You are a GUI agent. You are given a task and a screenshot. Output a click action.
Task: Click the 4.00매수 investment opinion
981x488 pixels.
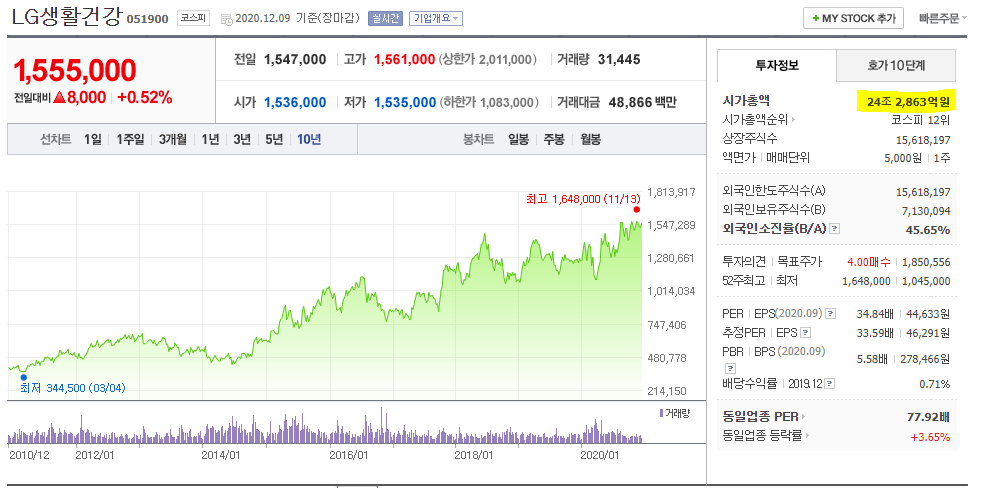pyautogui.click(x=869, y=262)
